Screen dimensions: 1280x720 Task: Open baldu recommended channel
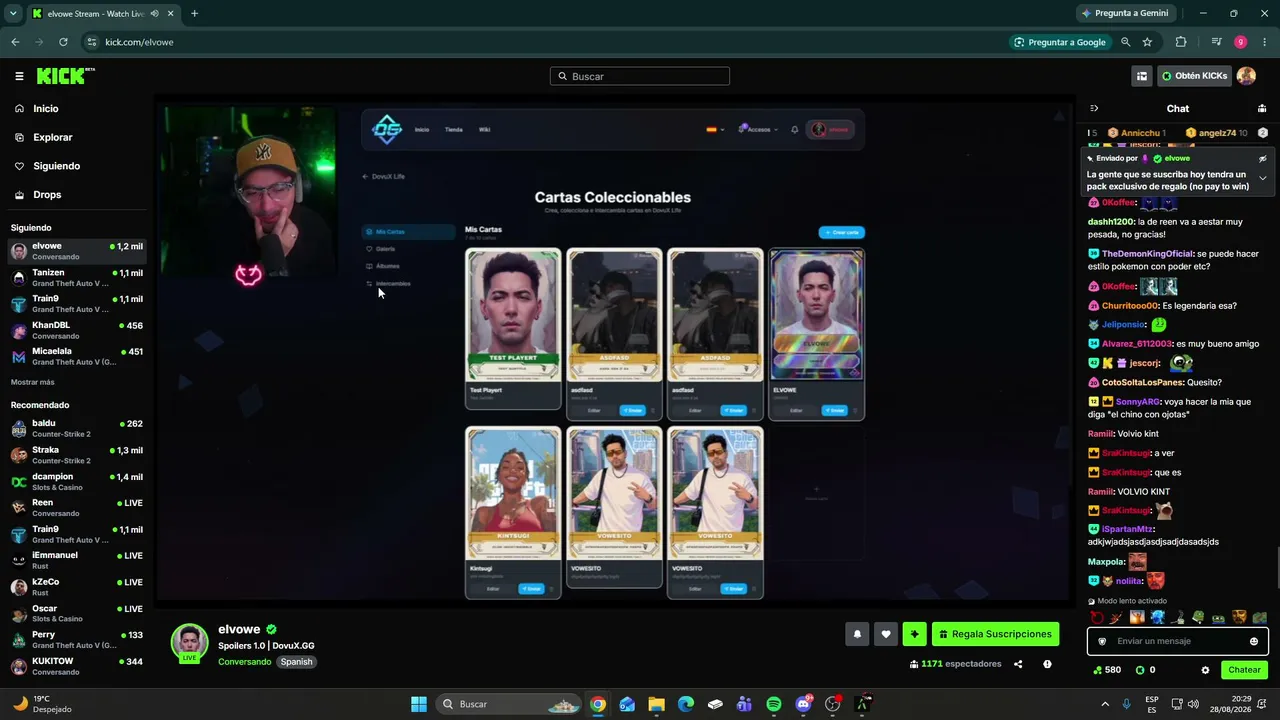78,428
